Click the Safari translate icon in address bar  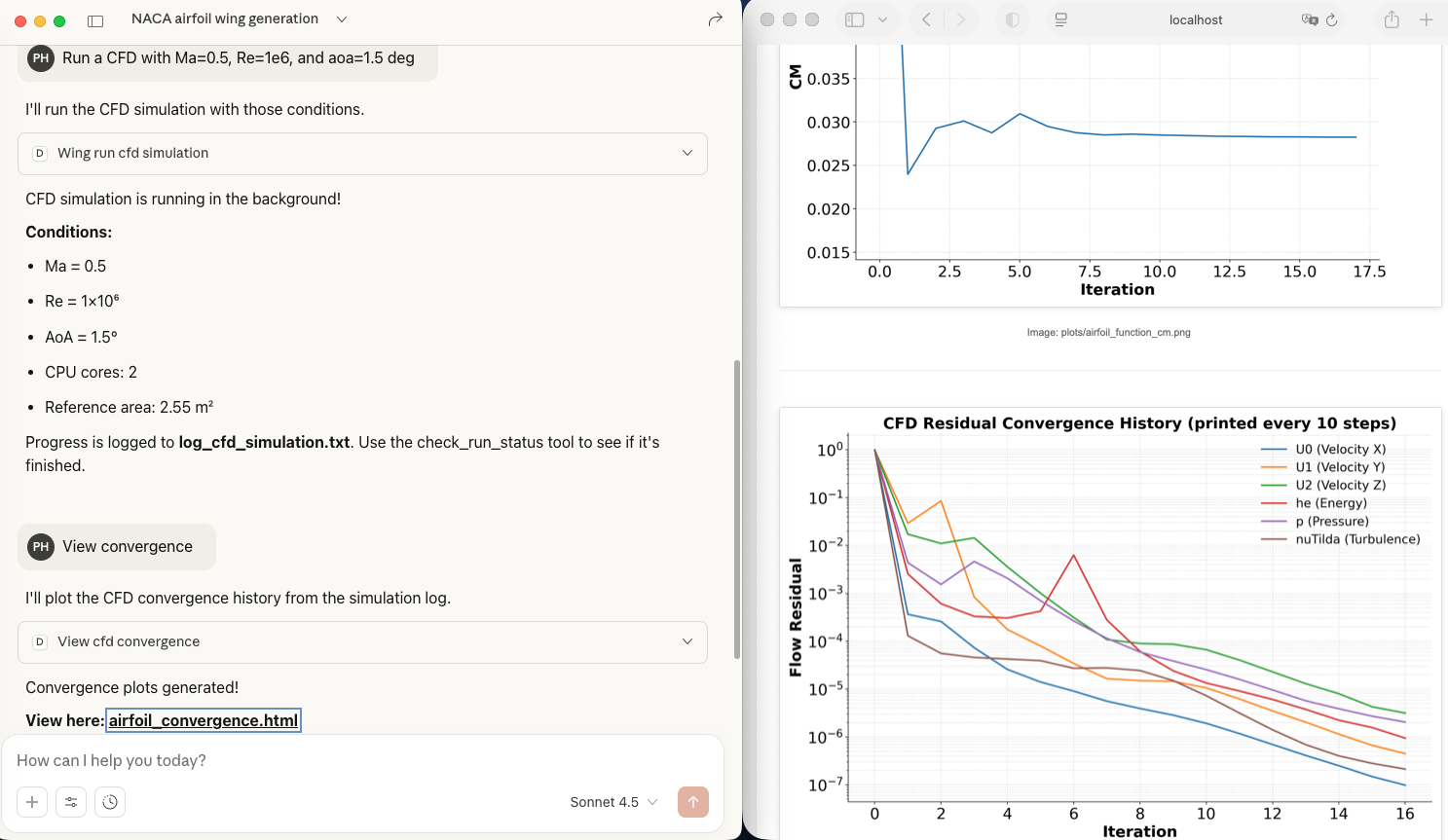pyautogui.click(x=1309, y=19)
